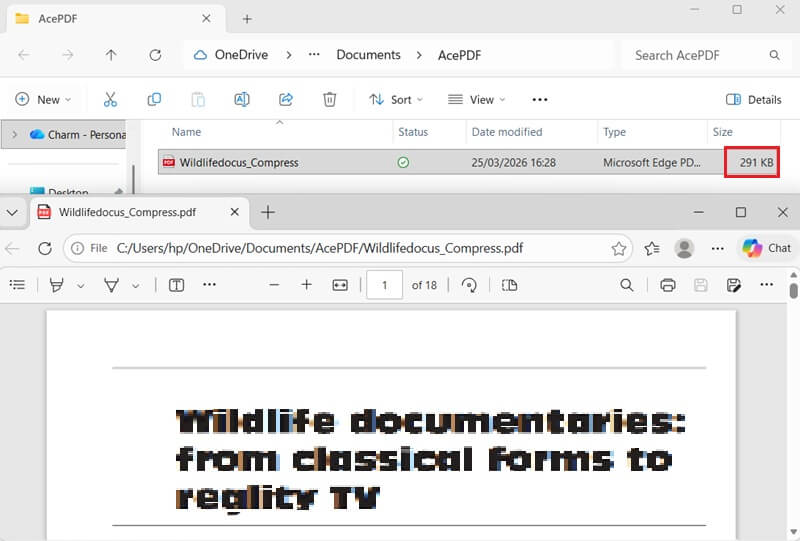The height and width of the screenshot is (541, 800).
Task: Print the PDF document
Action: (x=668, y=285)
